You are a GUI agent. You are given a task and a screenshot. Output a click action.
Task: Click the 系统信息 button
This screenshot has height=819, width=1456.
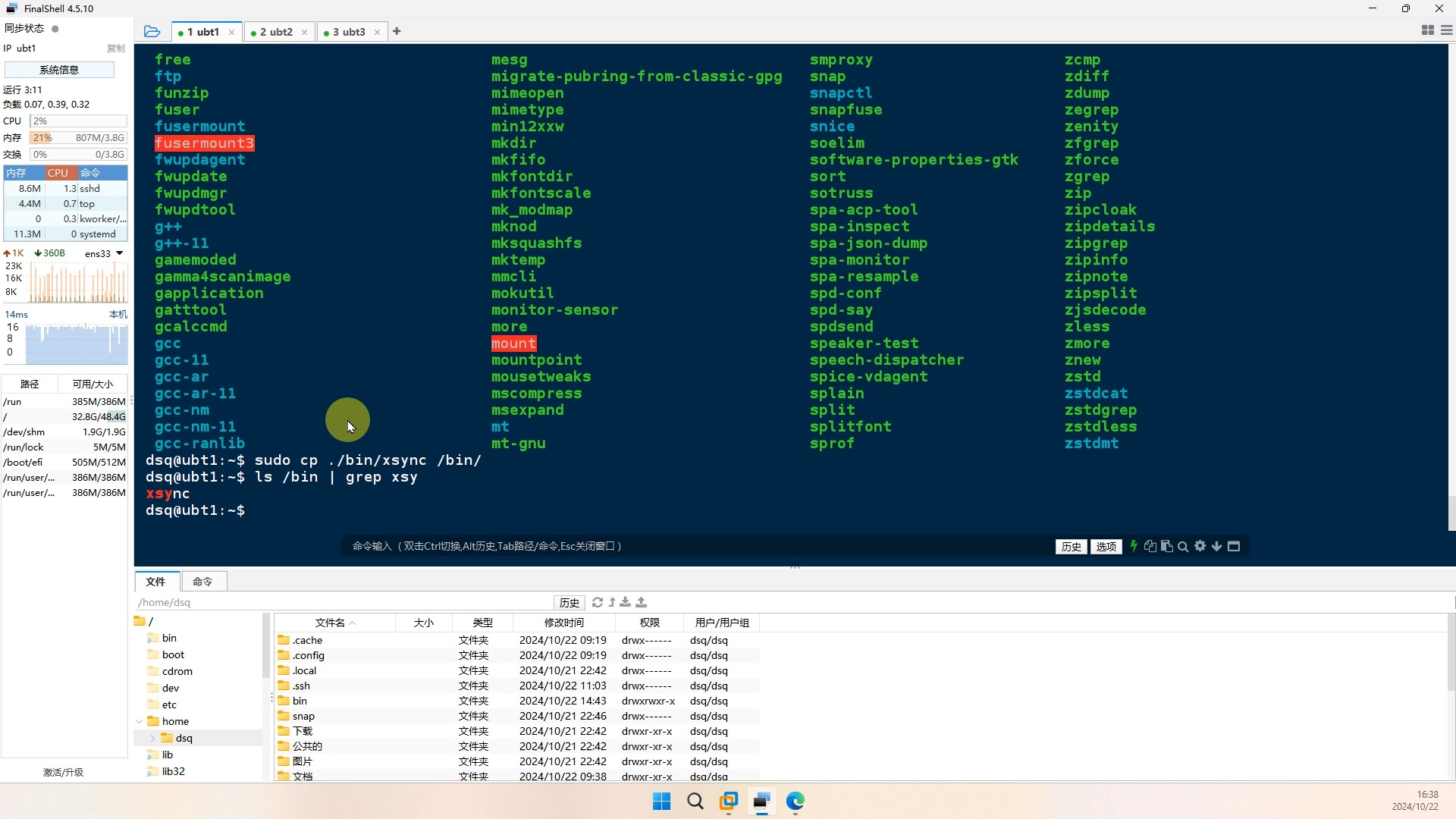(x=59, y=70)
